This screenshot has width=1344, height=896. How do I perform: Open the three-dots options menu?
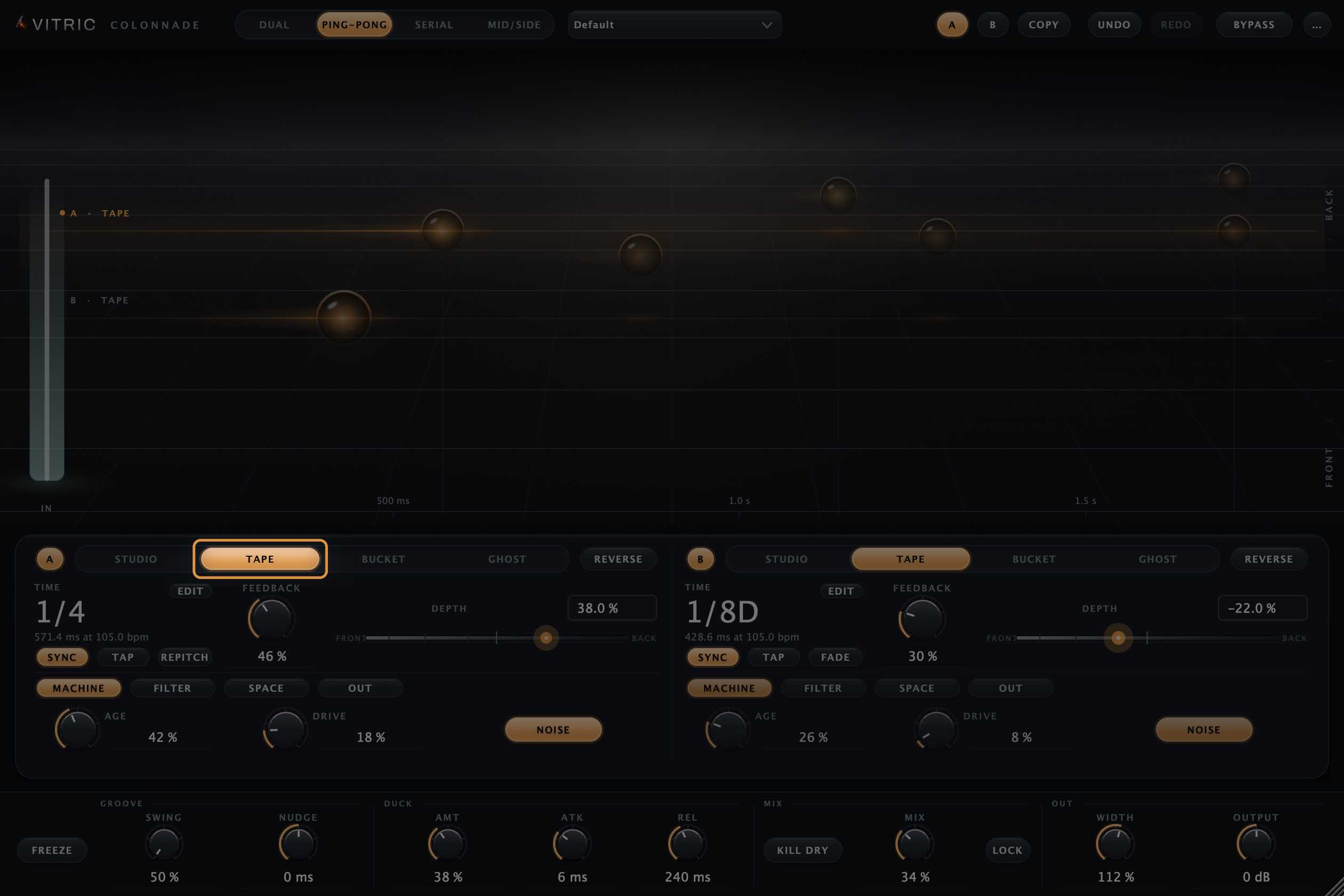1316,25
